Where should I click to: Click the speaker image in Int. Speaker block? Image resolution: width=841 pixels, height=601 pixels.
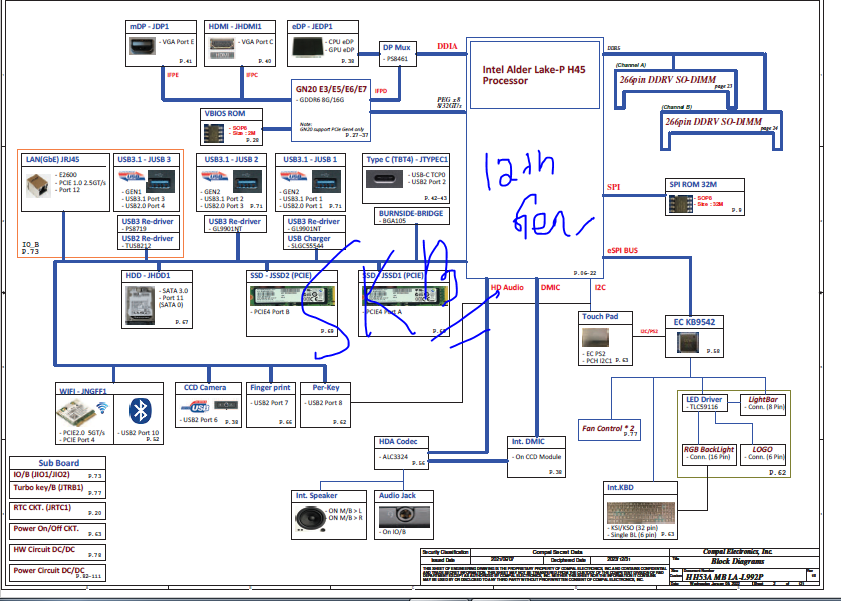pos(310,518)
